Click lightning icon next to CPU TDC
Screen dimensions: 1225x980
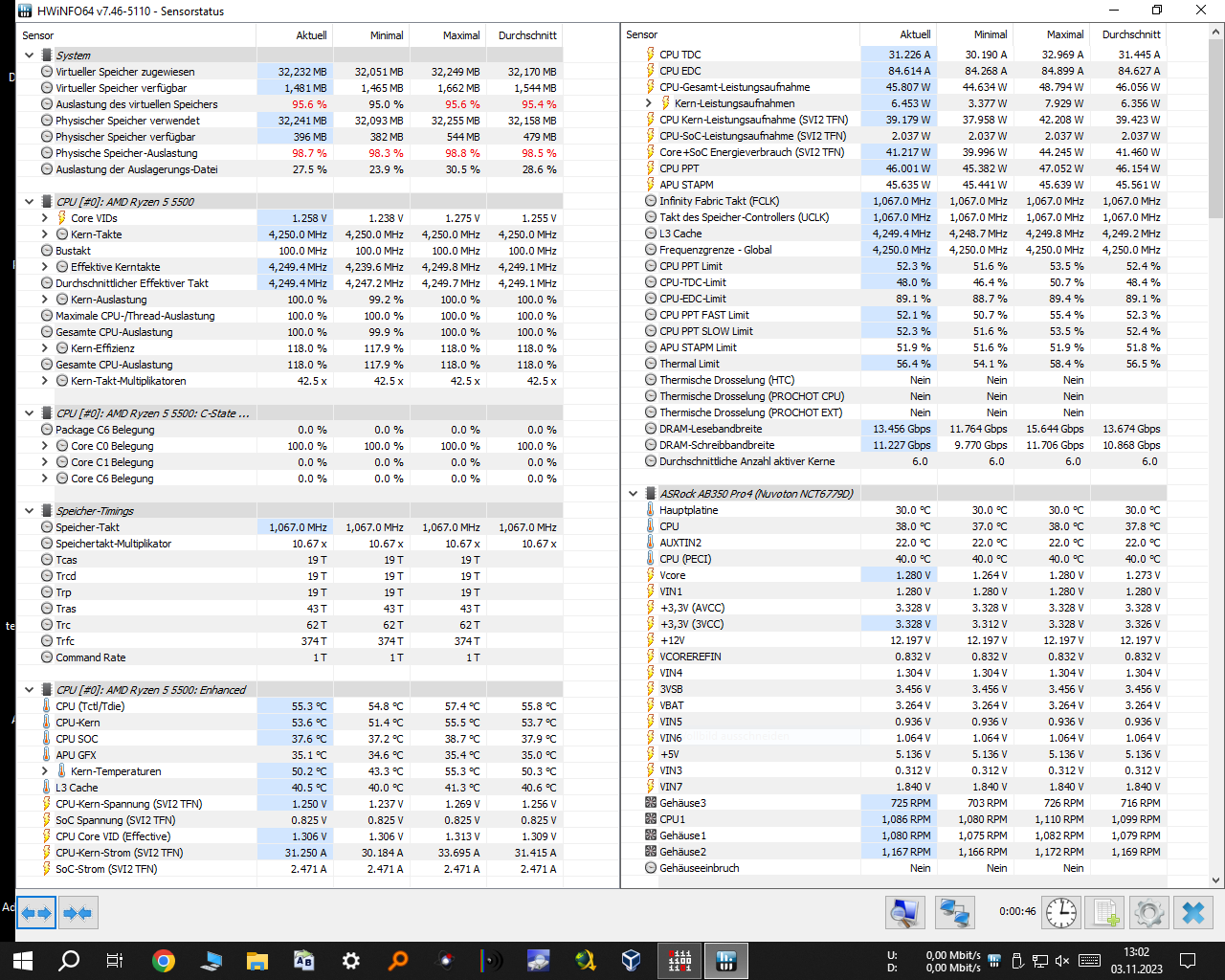(651, 55)
